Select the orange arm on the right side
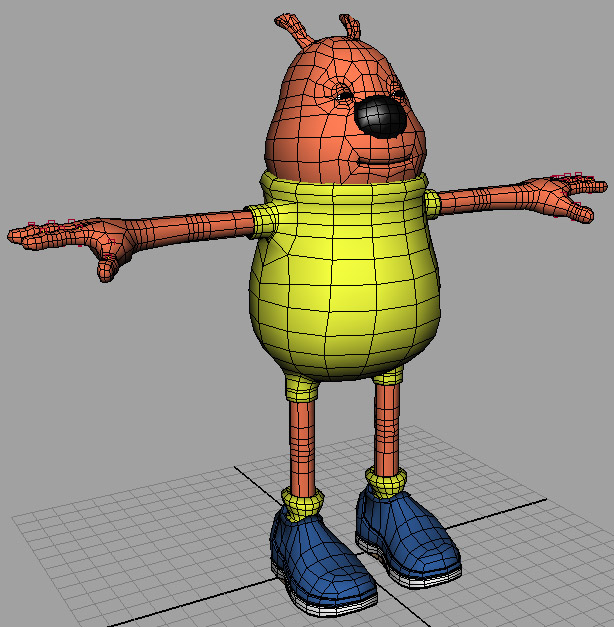The width and height of the screenshot is (614, 627). pyautogui.click(x=480, y=196)
